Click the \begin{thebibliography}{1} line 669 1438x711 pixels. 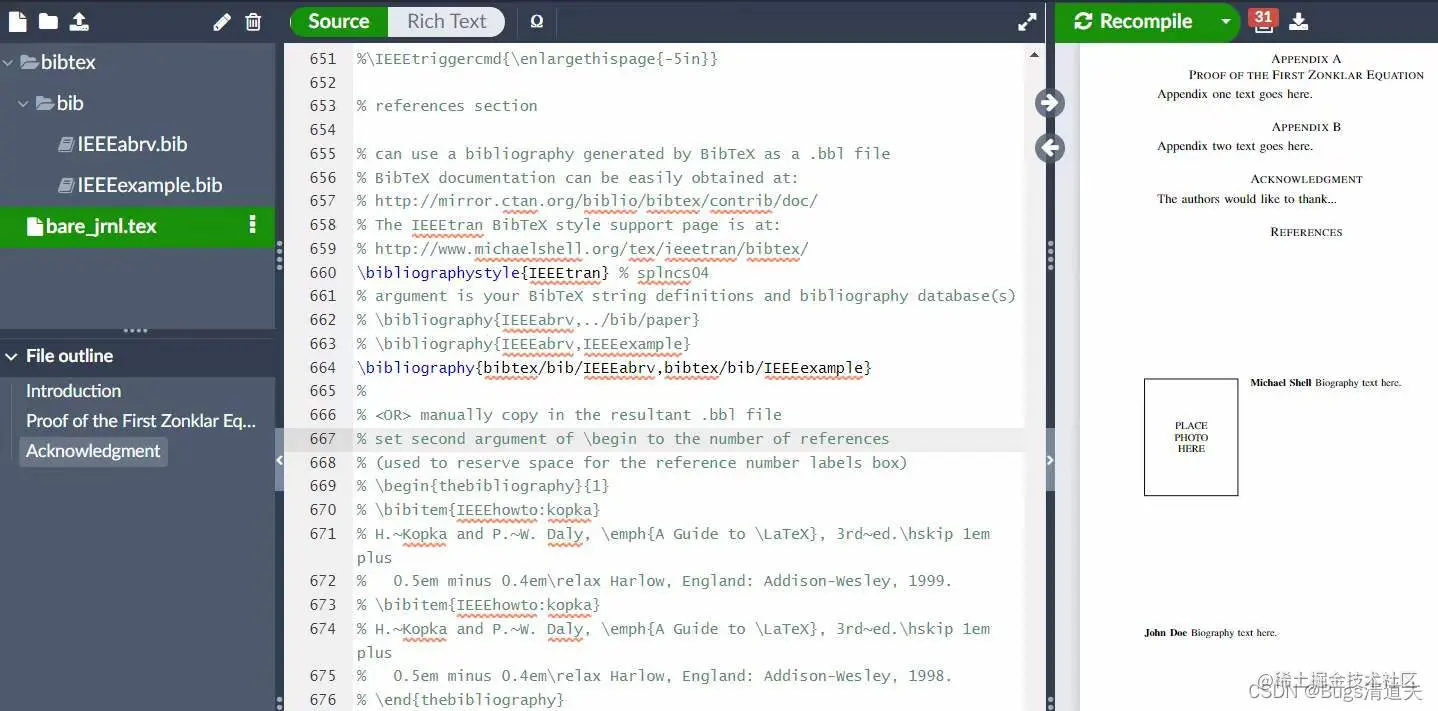(x=483, y=486)
